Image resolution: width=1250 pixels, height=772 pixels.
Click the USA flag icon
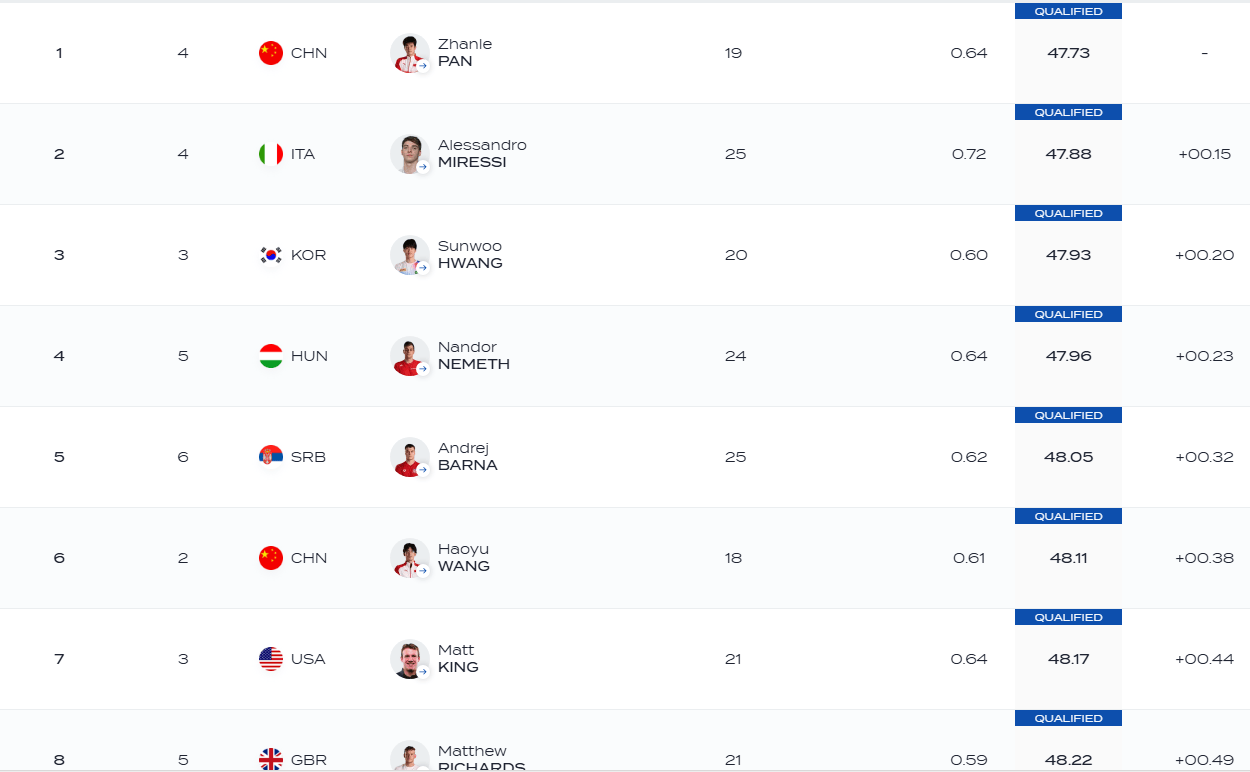pos(271,659)
